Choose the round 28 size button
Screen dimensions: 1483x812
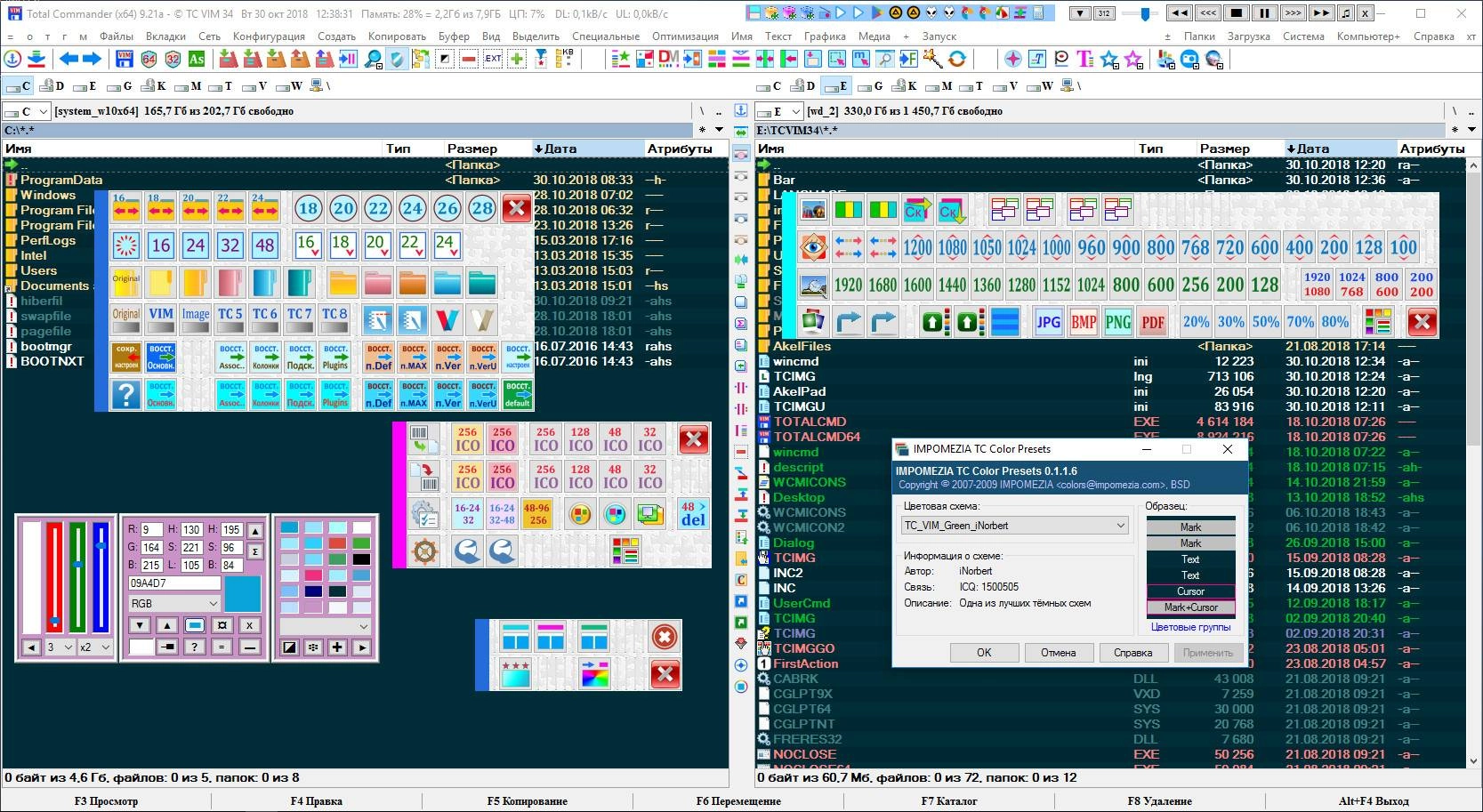point(481,209)
